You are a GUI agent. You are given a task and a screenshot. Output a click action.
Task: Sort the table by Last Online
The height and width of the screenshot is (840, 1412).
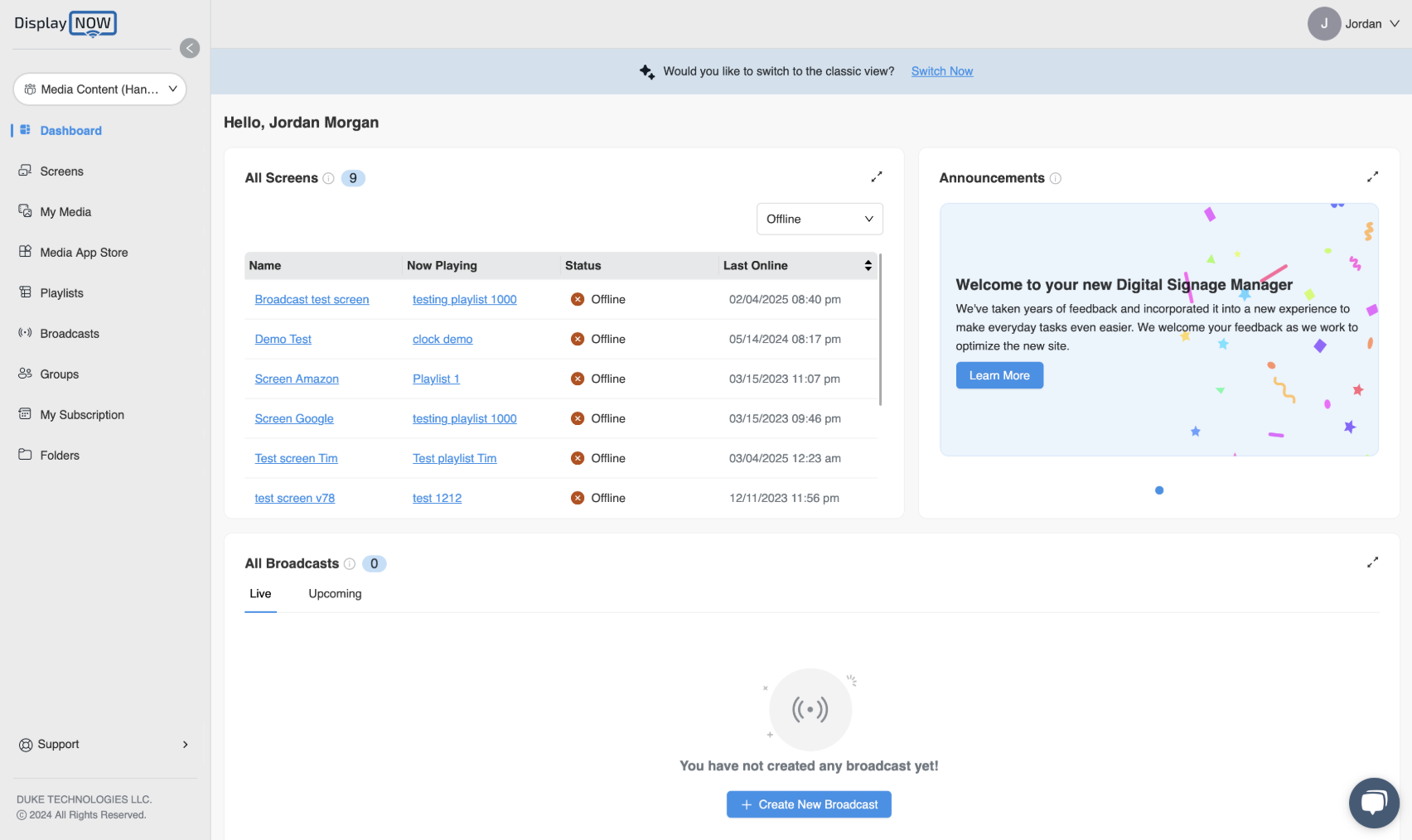[868, 266]
